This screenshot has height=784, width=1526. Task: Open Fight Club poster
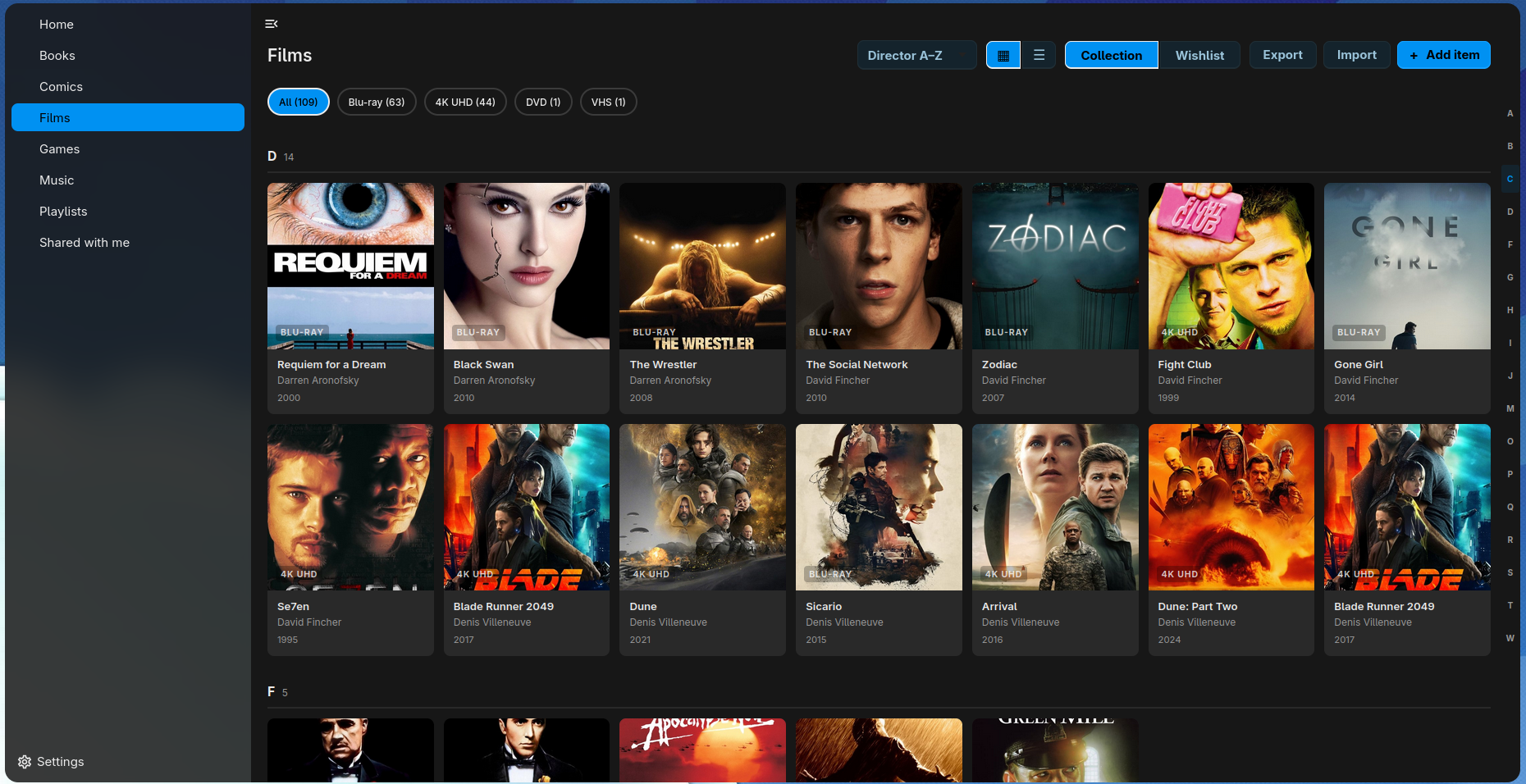tap(1231, 266)
